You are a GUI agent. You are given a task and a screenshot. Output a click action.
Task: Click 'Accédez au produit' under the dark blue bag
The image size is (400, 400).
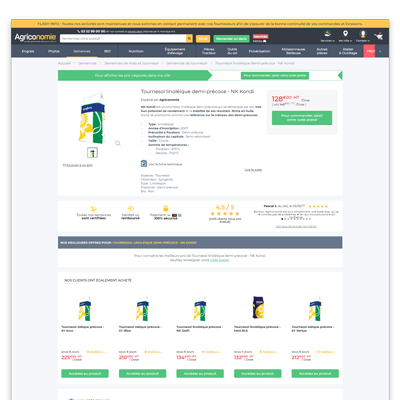point(258,373)
